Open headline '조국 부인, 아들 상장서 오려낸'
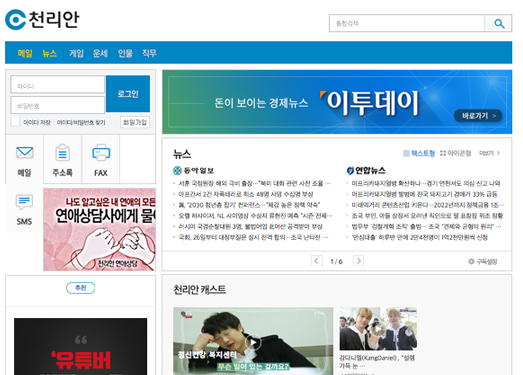 click(427, 216)
